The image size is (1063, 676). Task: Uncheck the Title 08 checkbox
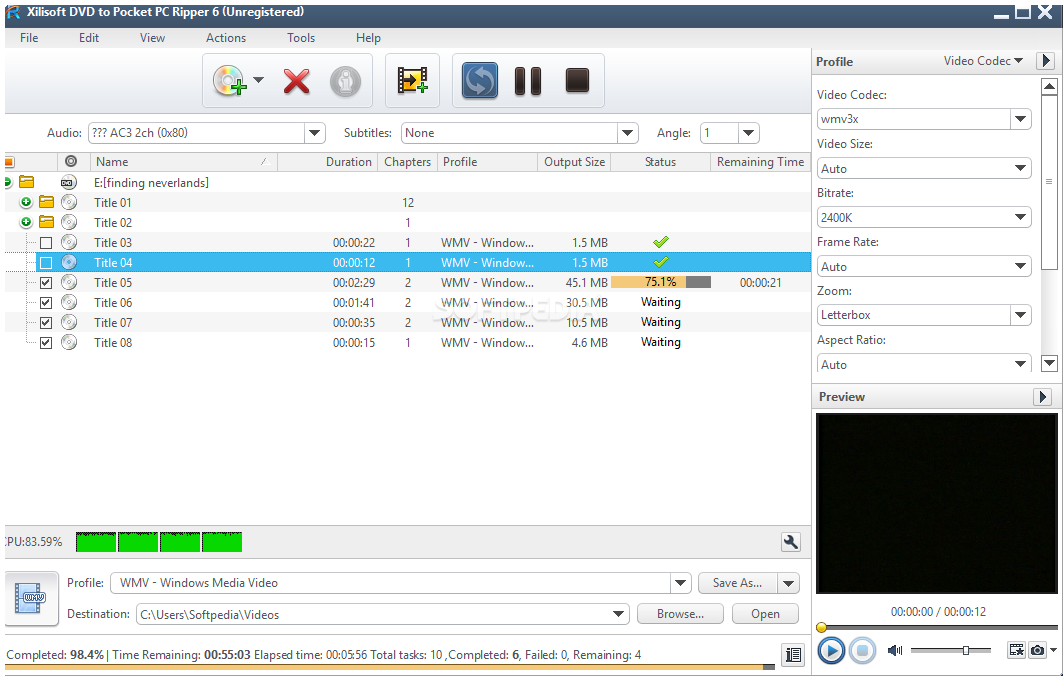[x=46, y=342]
